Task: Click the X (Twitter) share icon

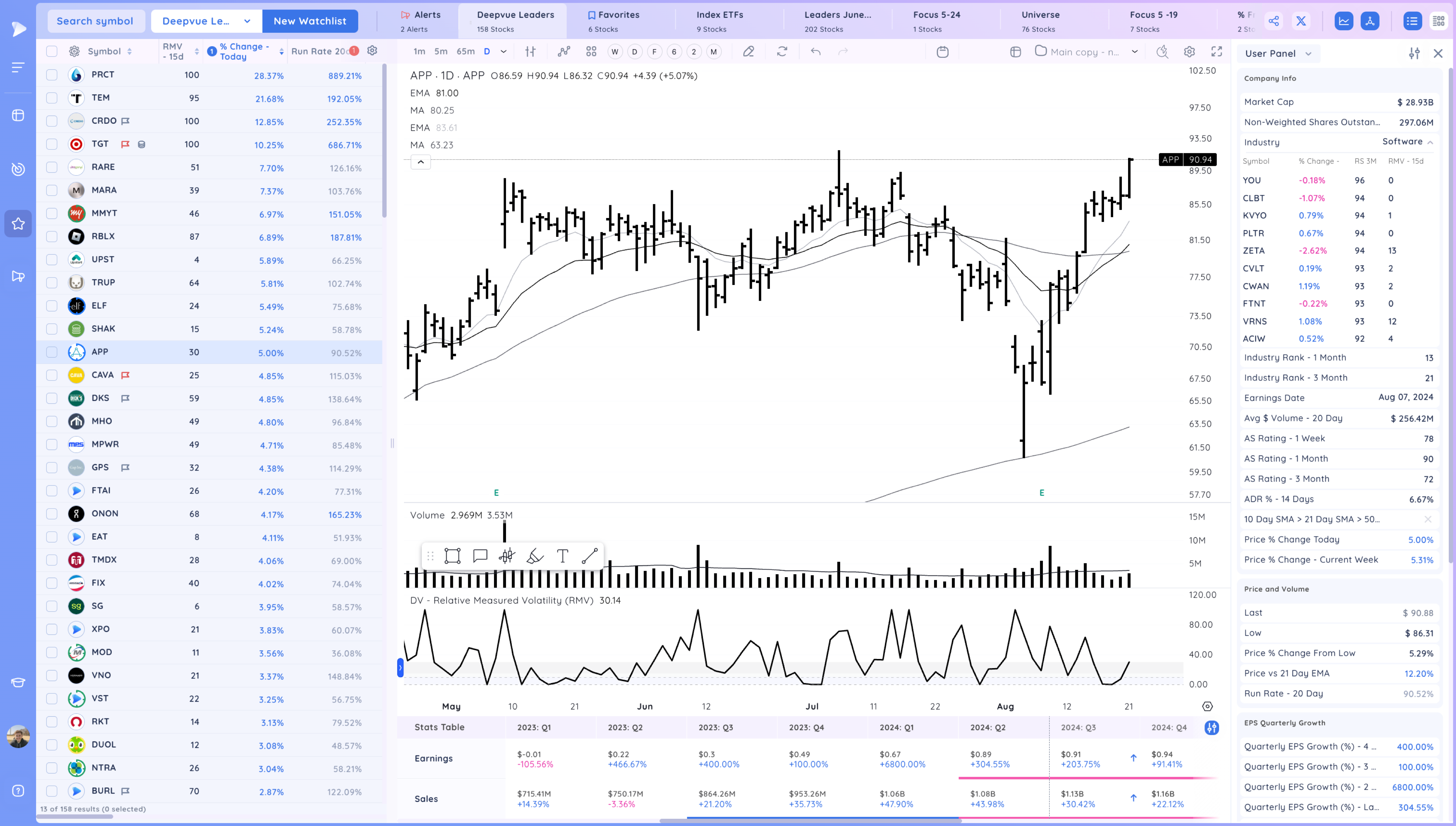Action: (x=1301, y=21)
